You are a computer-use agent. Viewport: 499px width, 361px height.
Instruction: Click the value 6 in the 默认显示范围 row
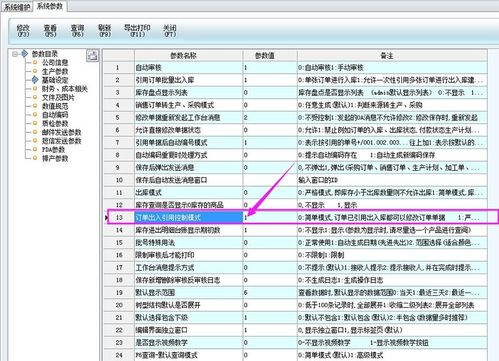pos(270,292)
